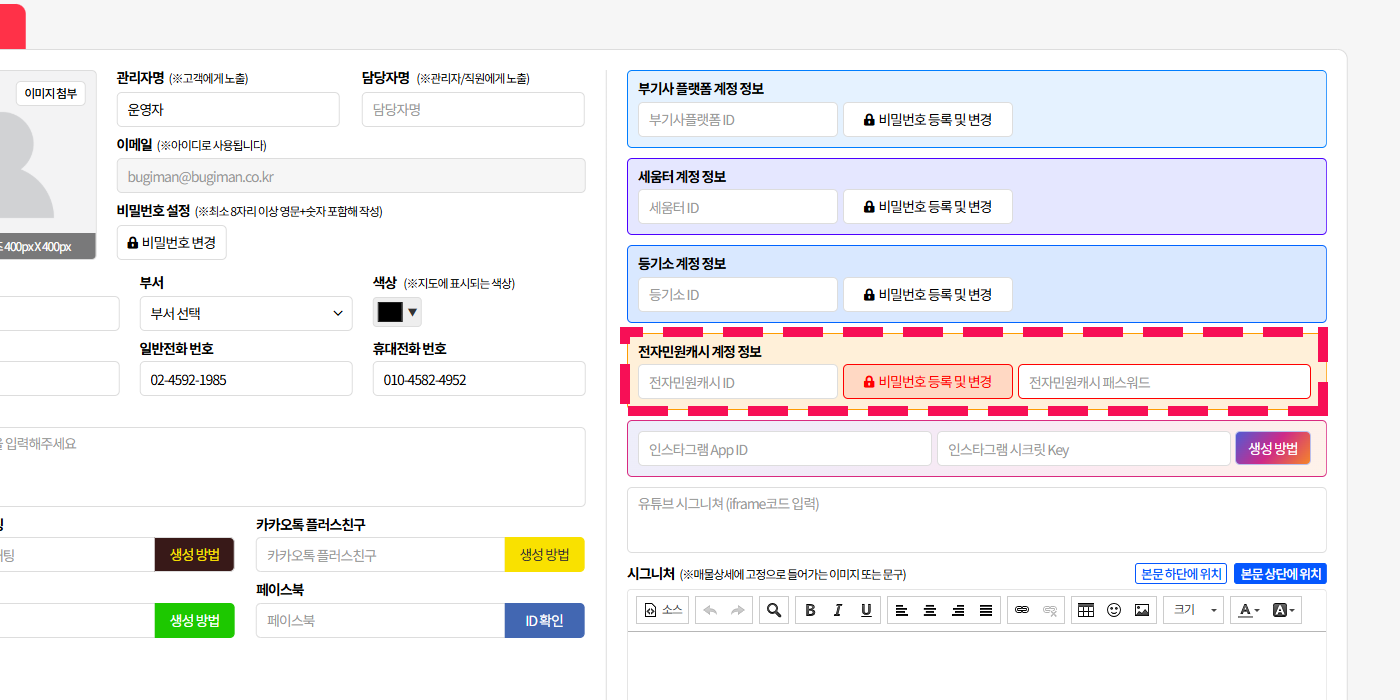
Task: Click the find magnifier icon in editor
Action: [773, 610]
